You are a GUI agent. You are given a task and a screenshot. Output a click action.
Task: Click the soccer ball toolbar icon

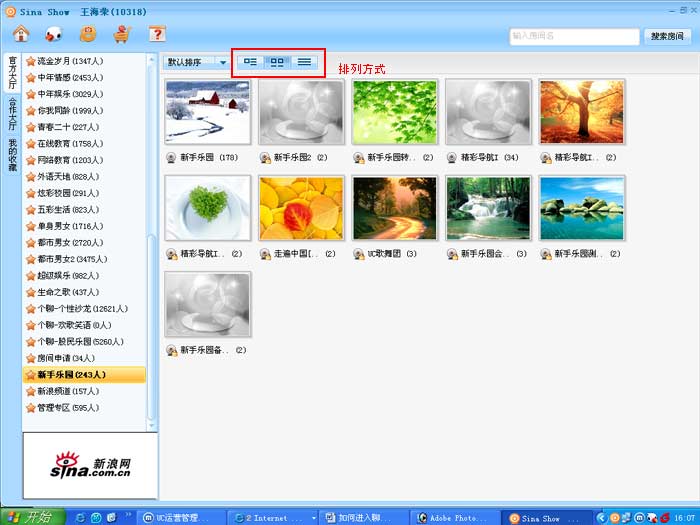coord(54,34)
